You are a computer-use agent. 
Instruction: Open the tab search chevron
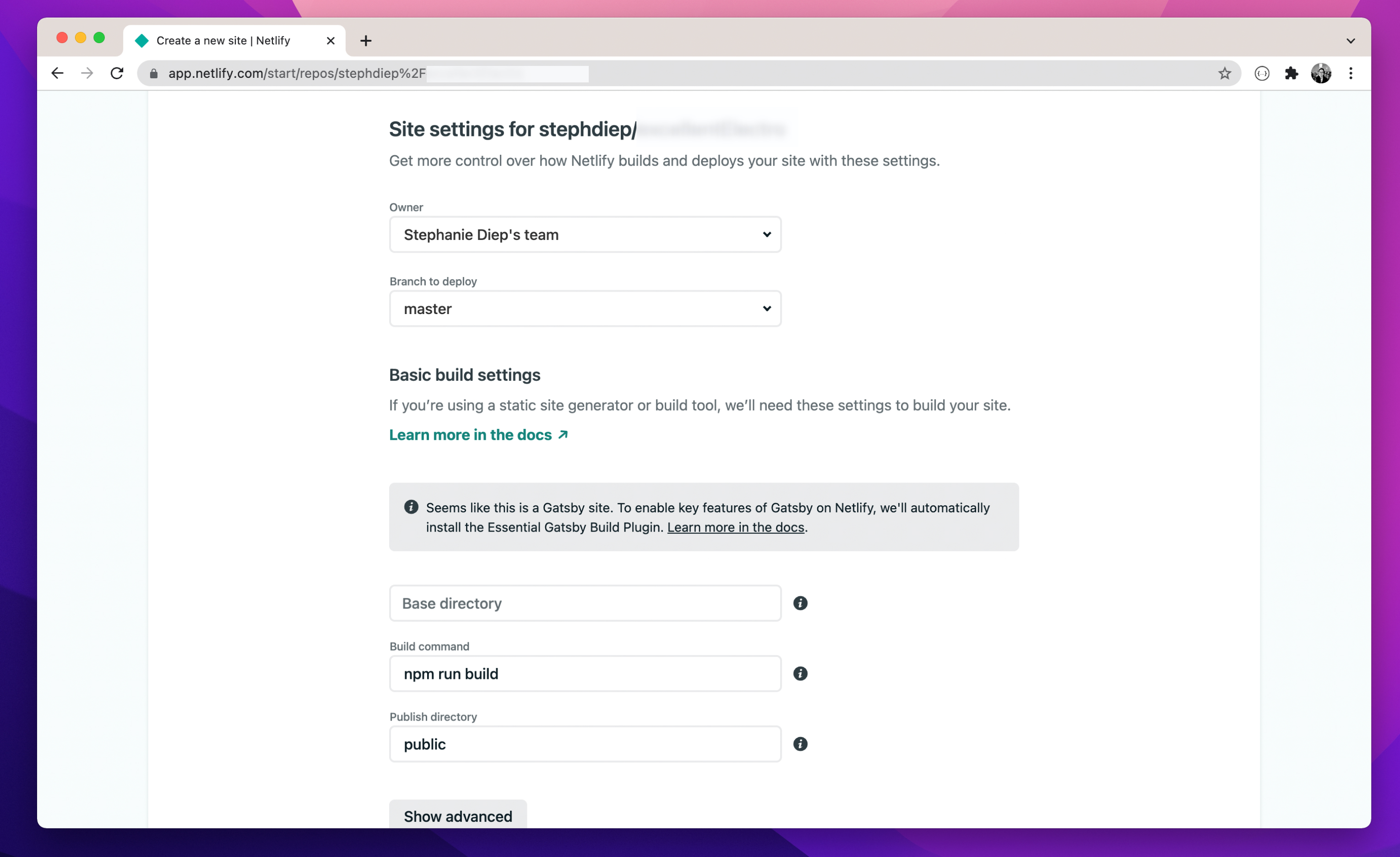tap(1351, 41)
